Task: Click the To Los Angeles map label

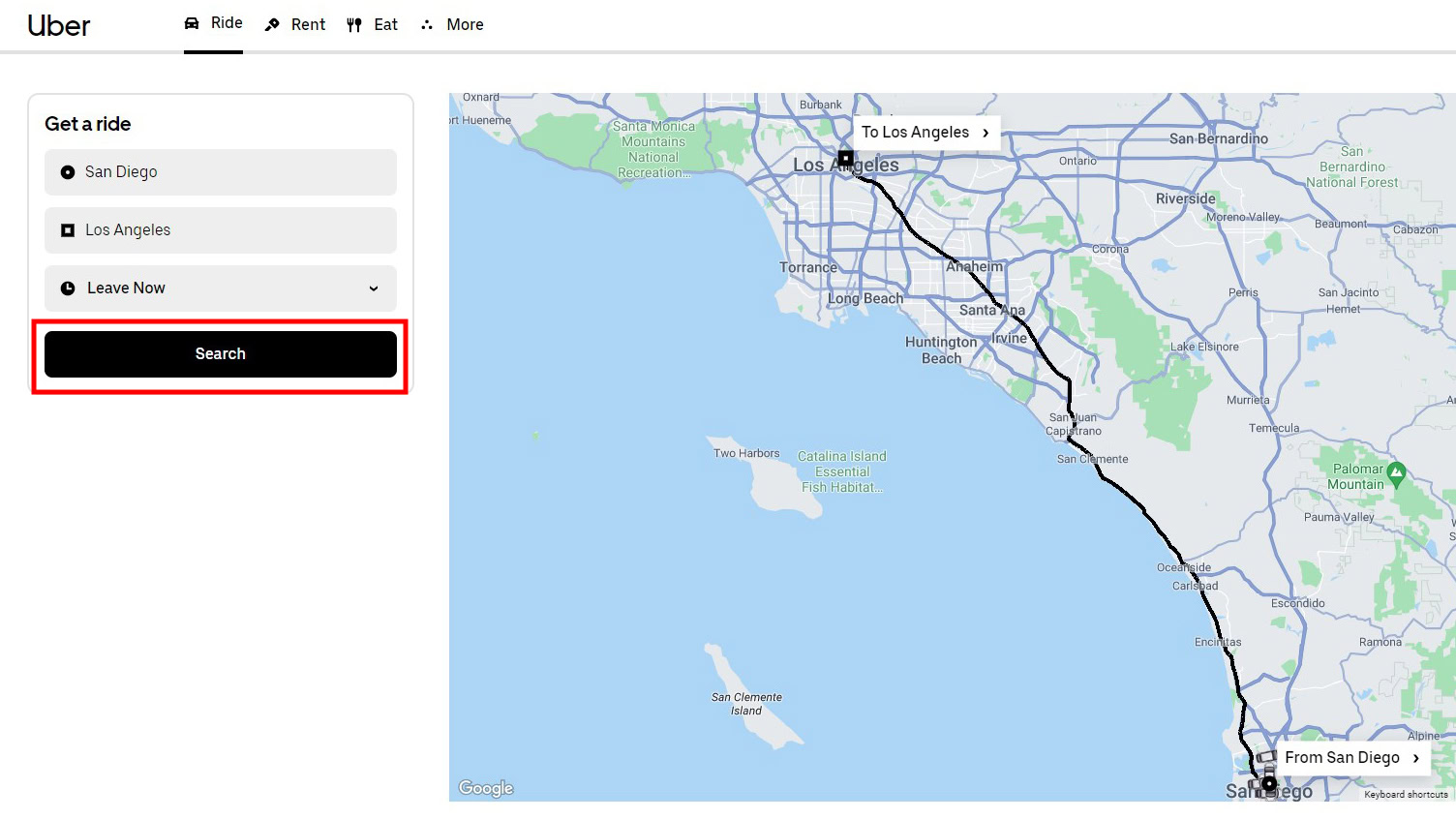Action: (x=925, y=133)
